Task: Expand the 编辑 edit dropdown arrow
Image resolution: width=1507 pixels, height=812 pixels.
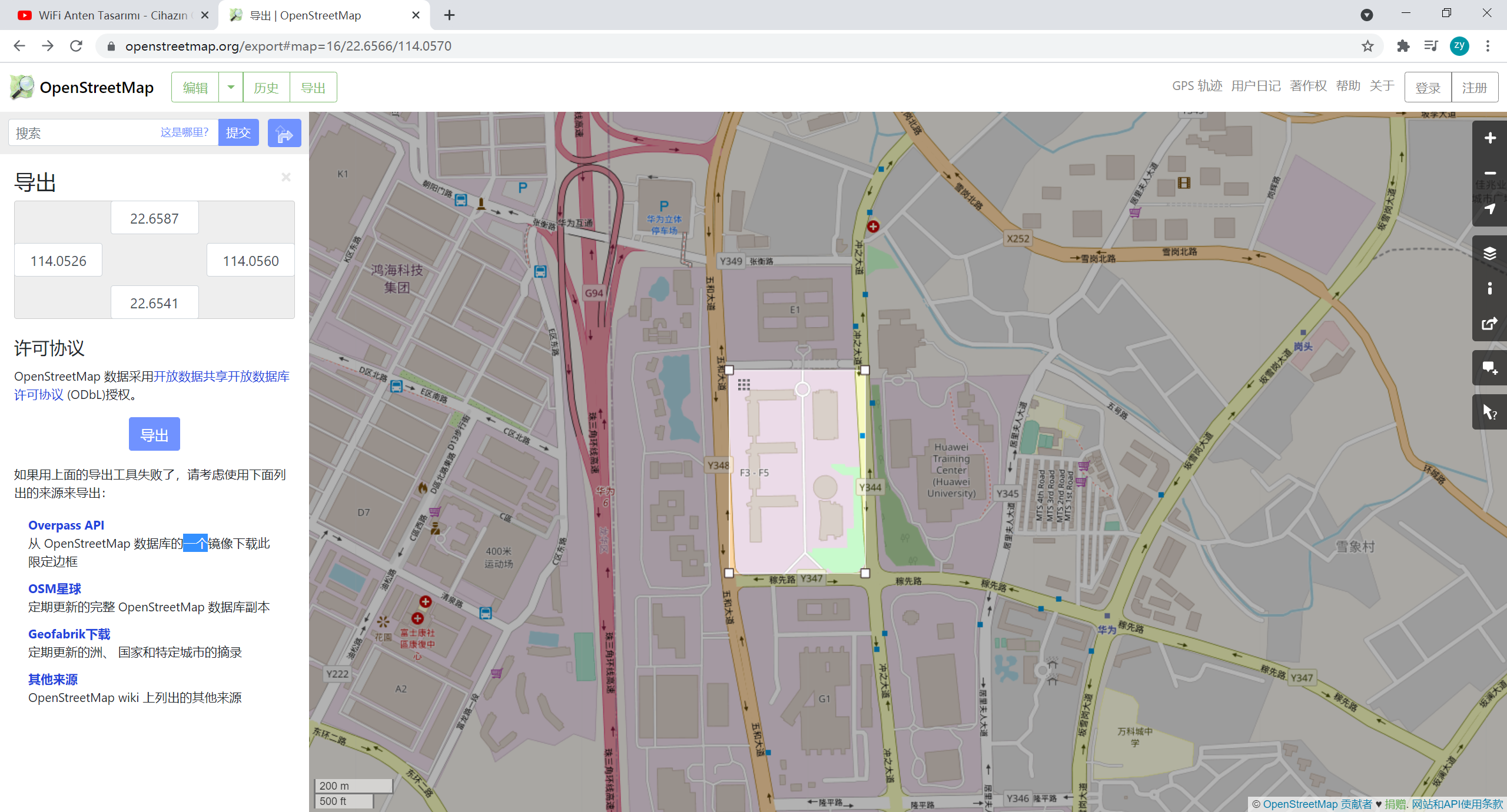Action: [x=231, y=87]
